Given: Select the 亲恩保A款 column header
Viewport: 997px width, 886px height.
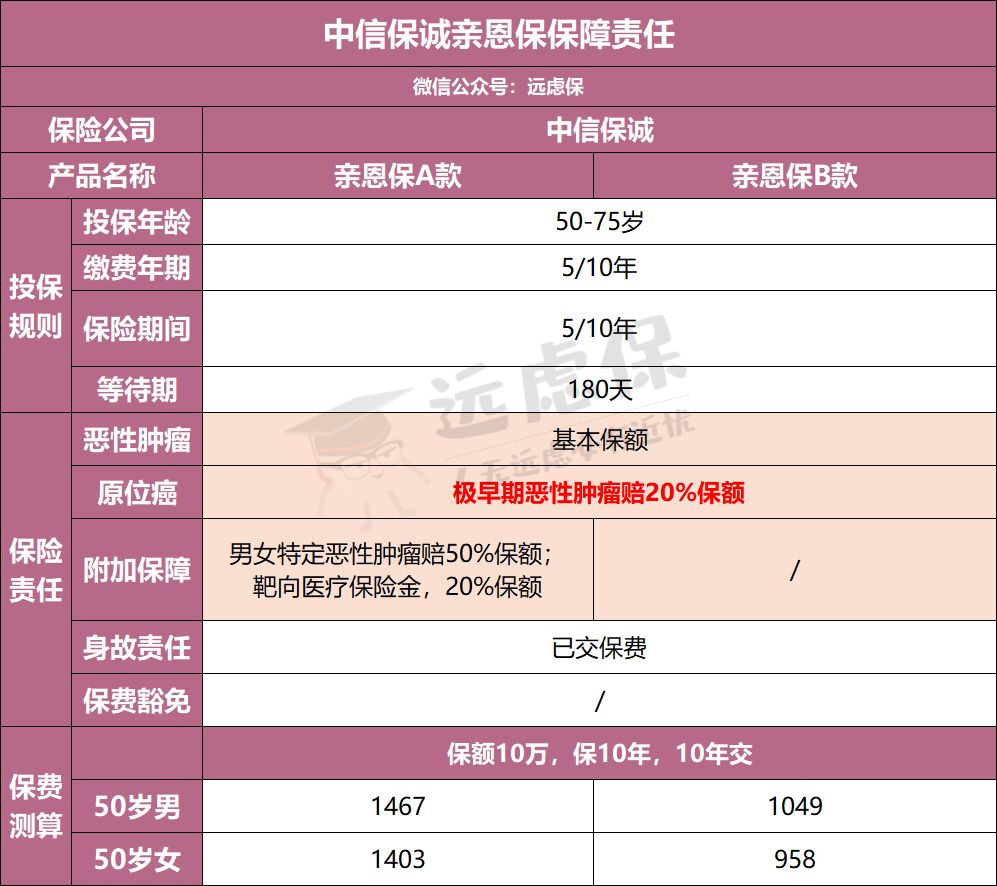Looking at the screenshot, I should 397,176.
